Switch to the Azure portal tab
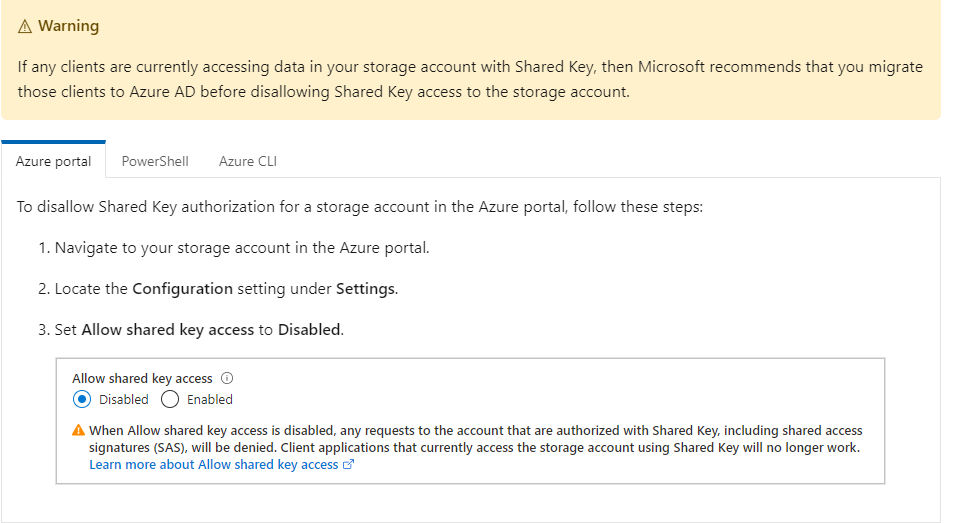Viewport: 960px width, 523px height. click(53, 161)
